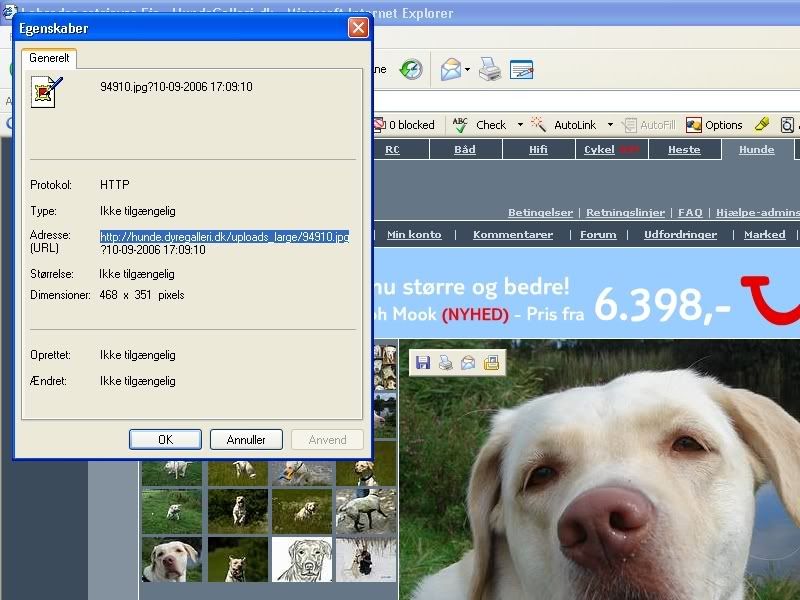
Task: Click the Edit page toolbar icon
Action: coord(521,69)
